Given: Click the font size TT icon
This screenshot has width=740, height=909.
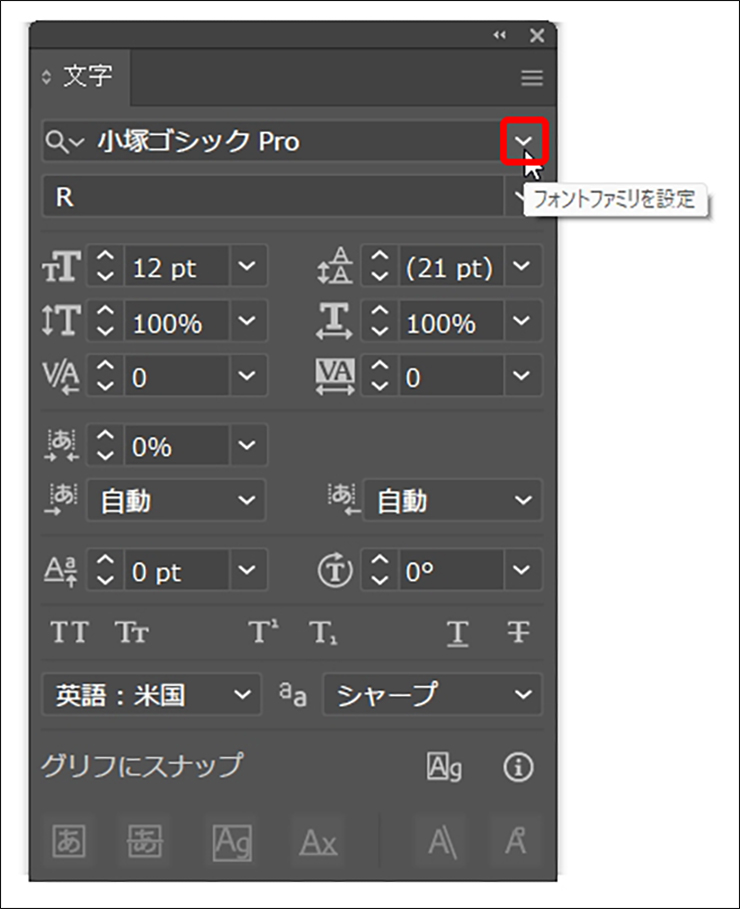Looking at the screenshot, I should coord(58,269).
